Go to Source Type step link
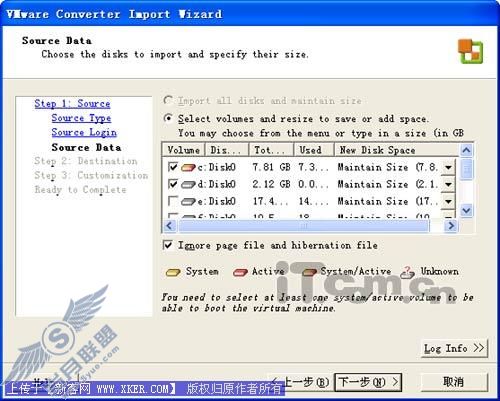 pos(81,118)
